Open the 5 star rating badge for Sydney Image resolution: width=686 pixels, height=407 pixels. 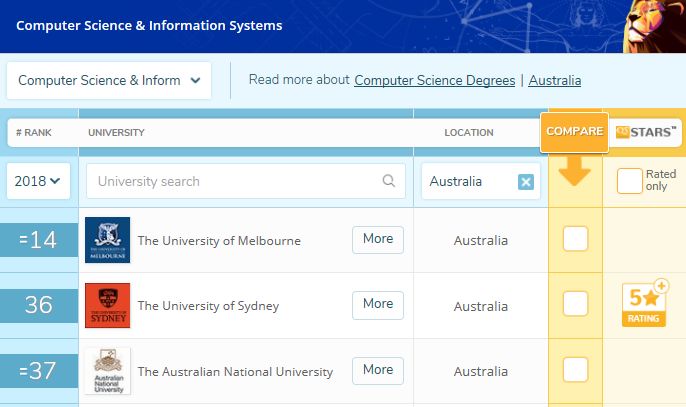pos(645,303)
